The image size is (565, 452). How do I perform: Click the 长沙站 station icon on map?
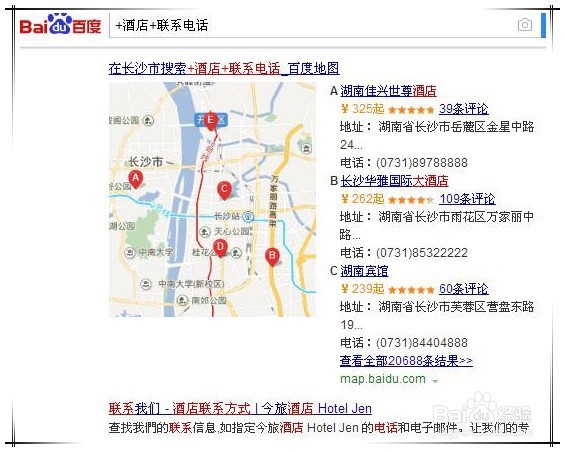(x=248, y=217)
